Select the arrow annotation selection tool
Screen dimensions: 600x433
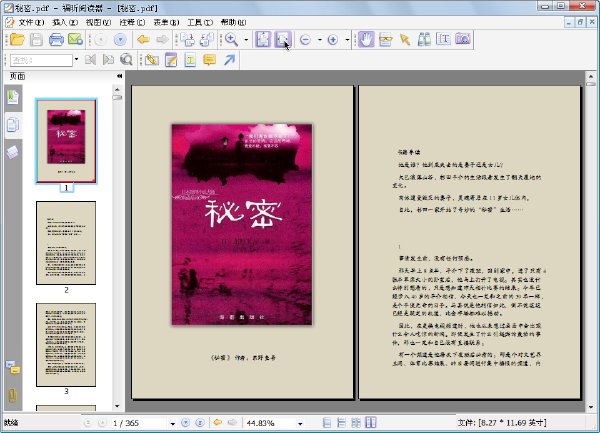[405, 39]
